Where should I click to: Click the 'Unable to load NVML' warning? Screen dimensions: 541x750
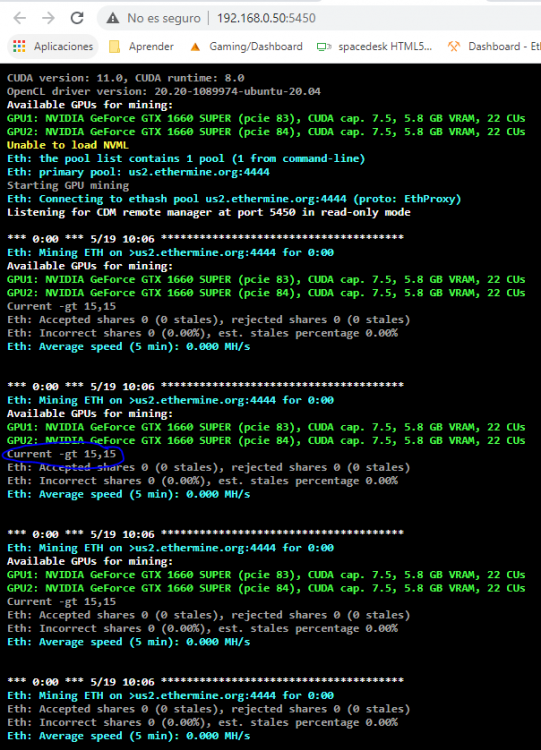coord(67,145)
